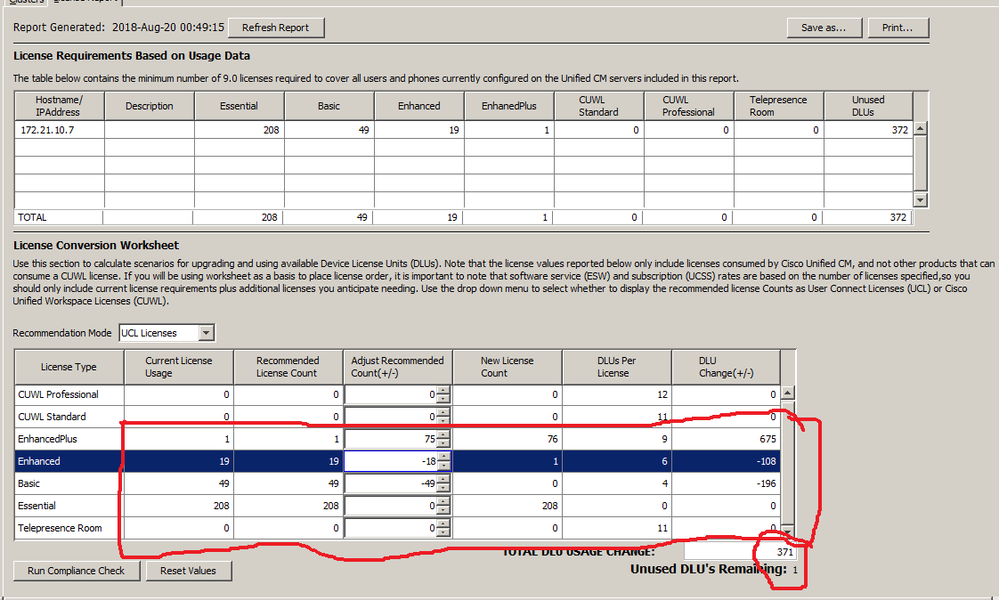Click adjust count field in Basic row
Image resolution: width=999 pixels, height=600 pixels.
[x=391, y=483]
